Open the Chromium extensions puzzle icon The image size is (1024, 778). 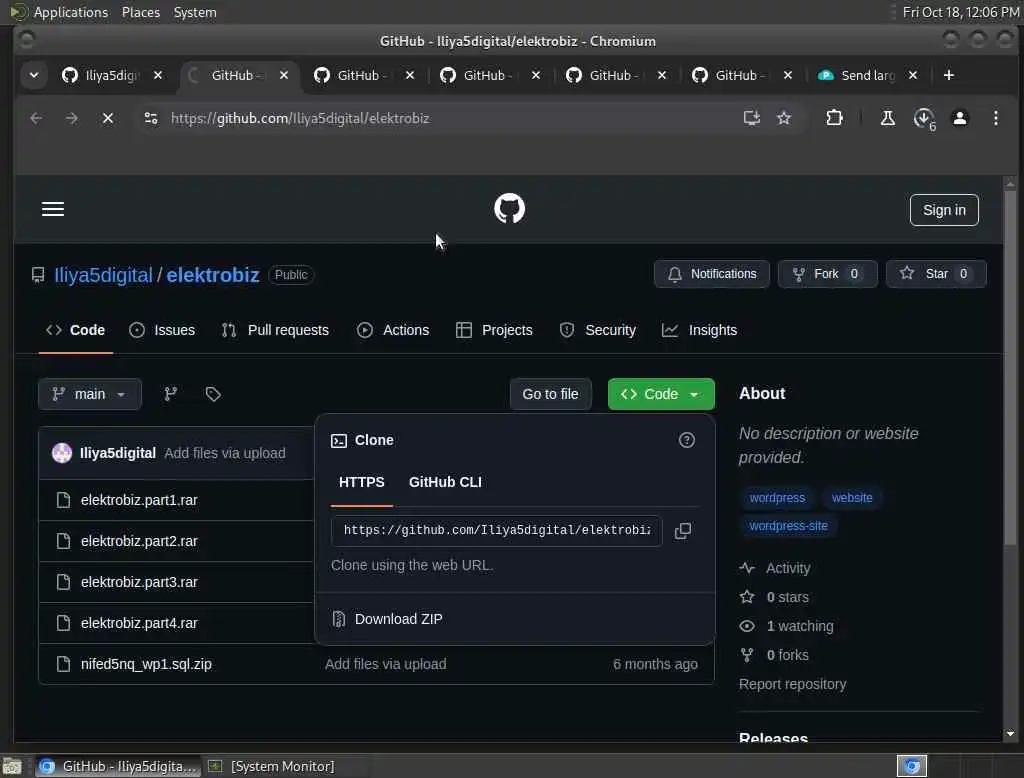[x=834, y=118]
